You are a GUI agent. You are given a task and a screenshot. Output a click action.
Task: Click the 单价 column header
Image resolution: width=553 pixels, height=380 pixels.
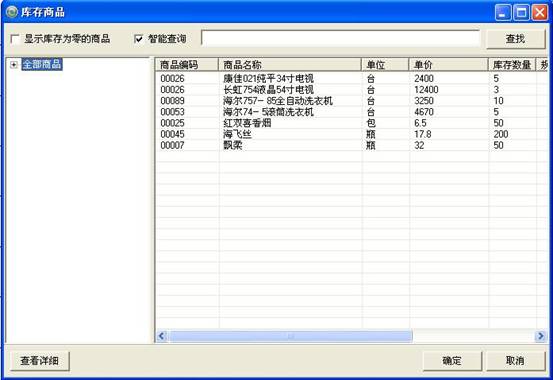(448, 65)
